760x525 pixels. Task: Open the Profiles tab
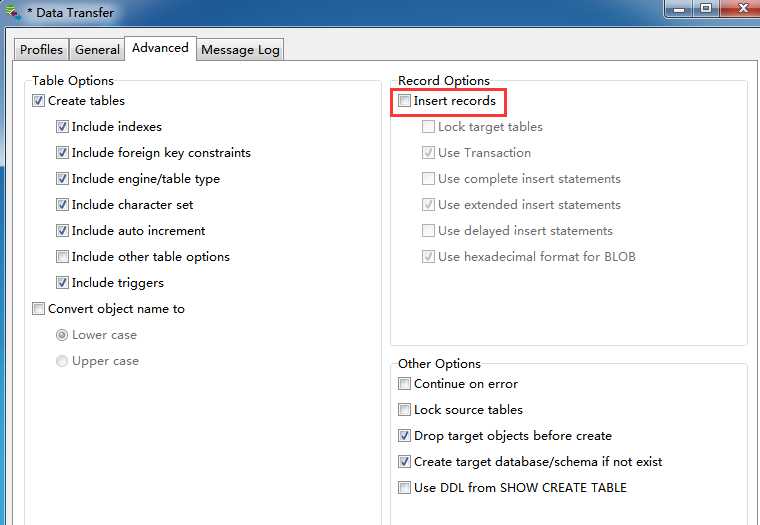point(41,49)
